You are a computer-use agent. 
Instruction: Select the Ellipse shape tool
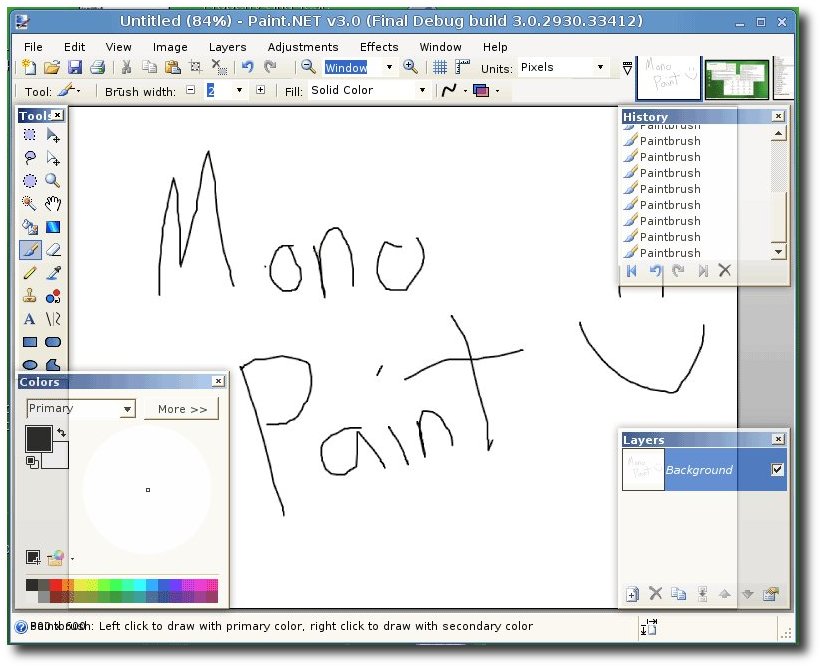[30, 364]
